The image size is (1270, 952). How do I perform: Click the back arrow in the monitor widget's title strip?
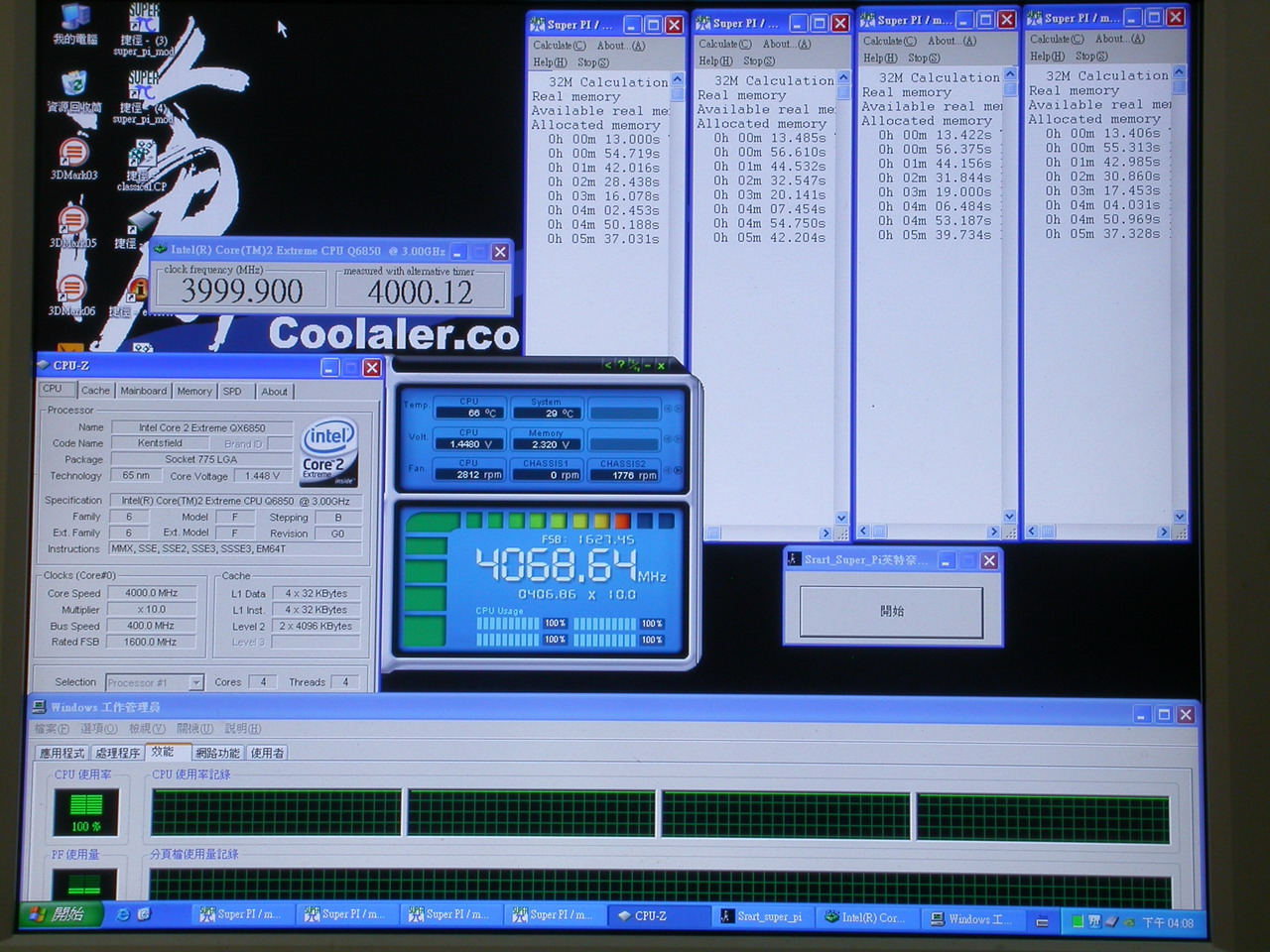click(x=608, y=366)
